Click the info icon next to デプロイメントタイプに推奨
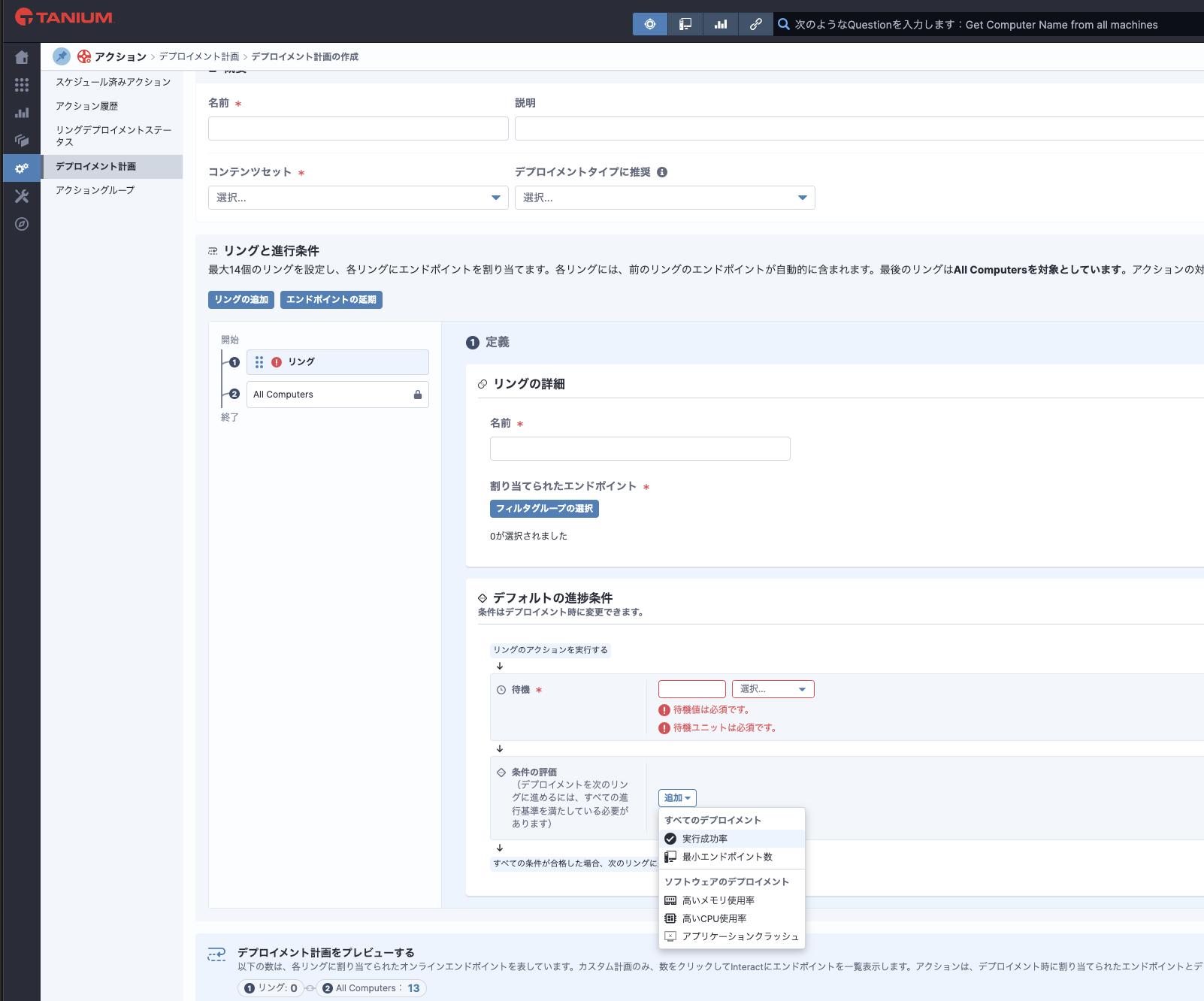Viewport: 1204px width, 1001px height. click(662, 172)
